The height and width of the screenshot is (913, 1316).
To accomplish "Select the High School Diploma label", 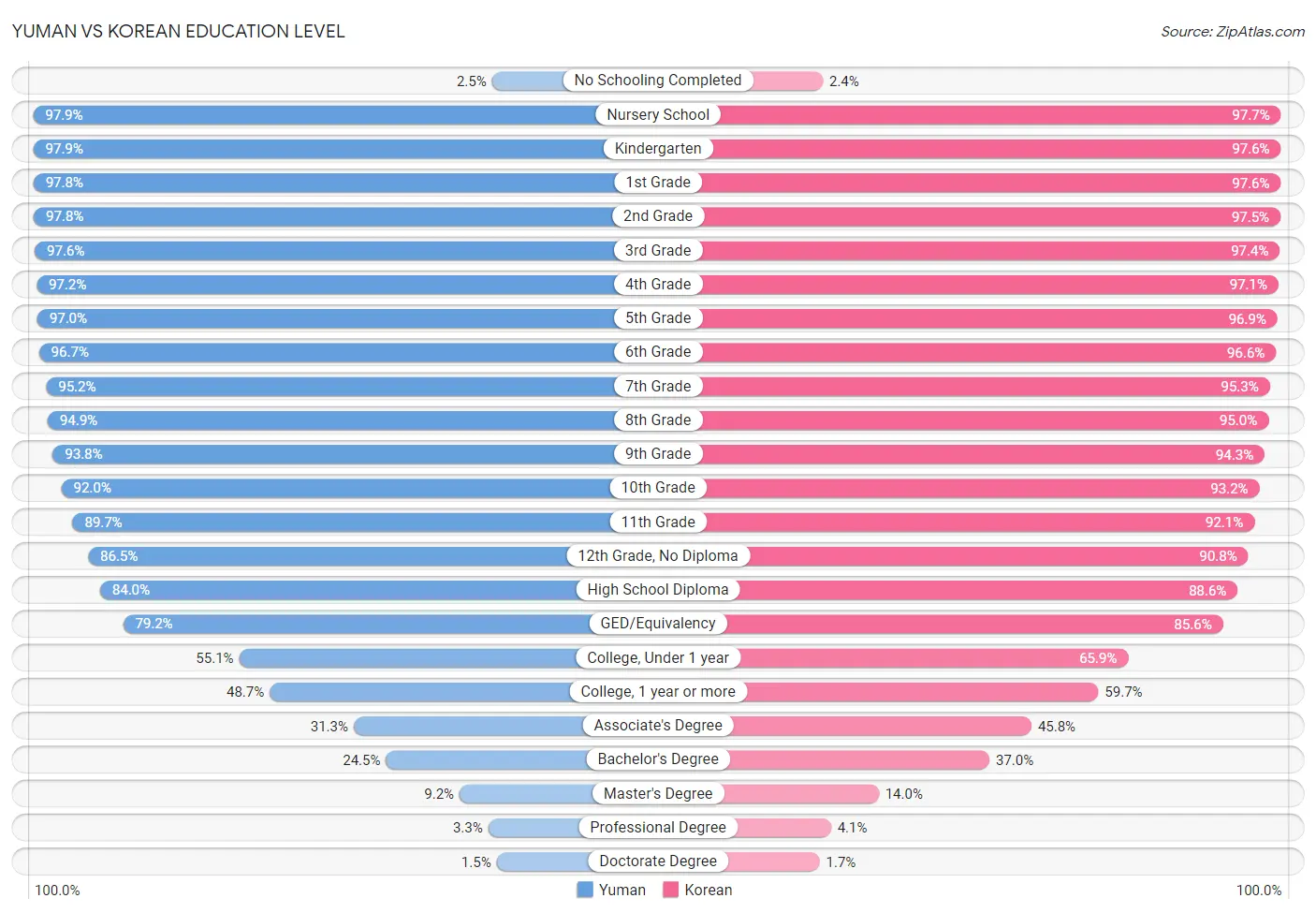I will point(658,590).
